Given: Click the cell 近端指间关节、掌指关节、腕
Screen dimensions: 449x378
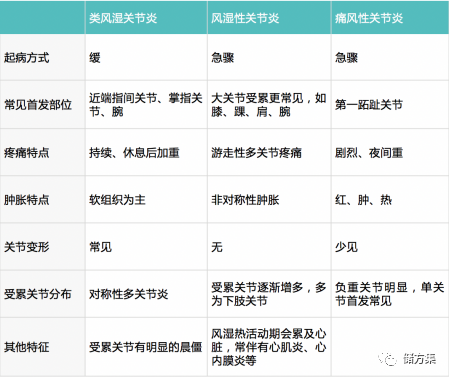Looking at the screenshot, I should click(146, 105).
